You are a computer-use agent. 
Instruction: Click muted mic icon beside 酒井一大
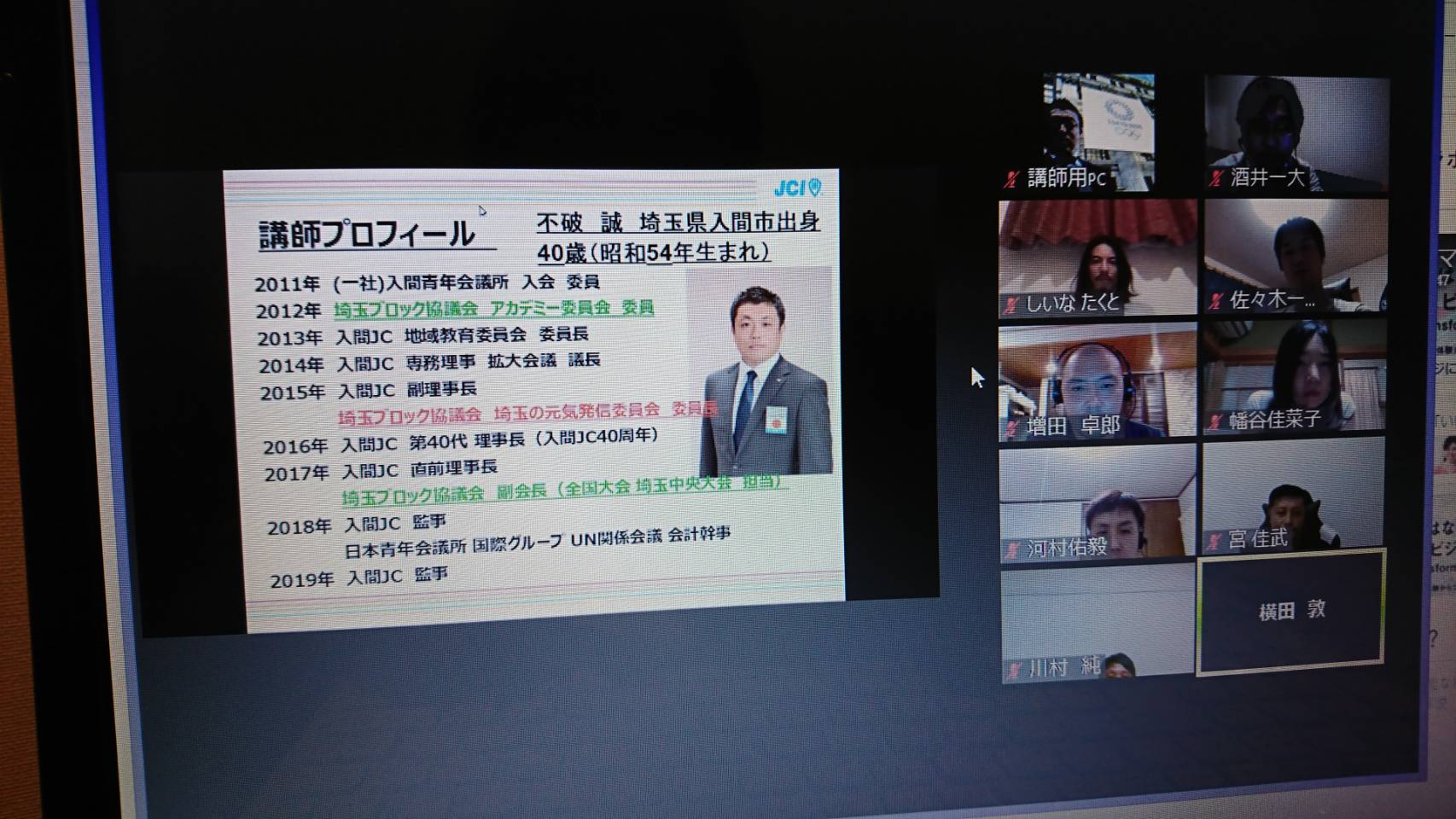[x=1216, y=178]
